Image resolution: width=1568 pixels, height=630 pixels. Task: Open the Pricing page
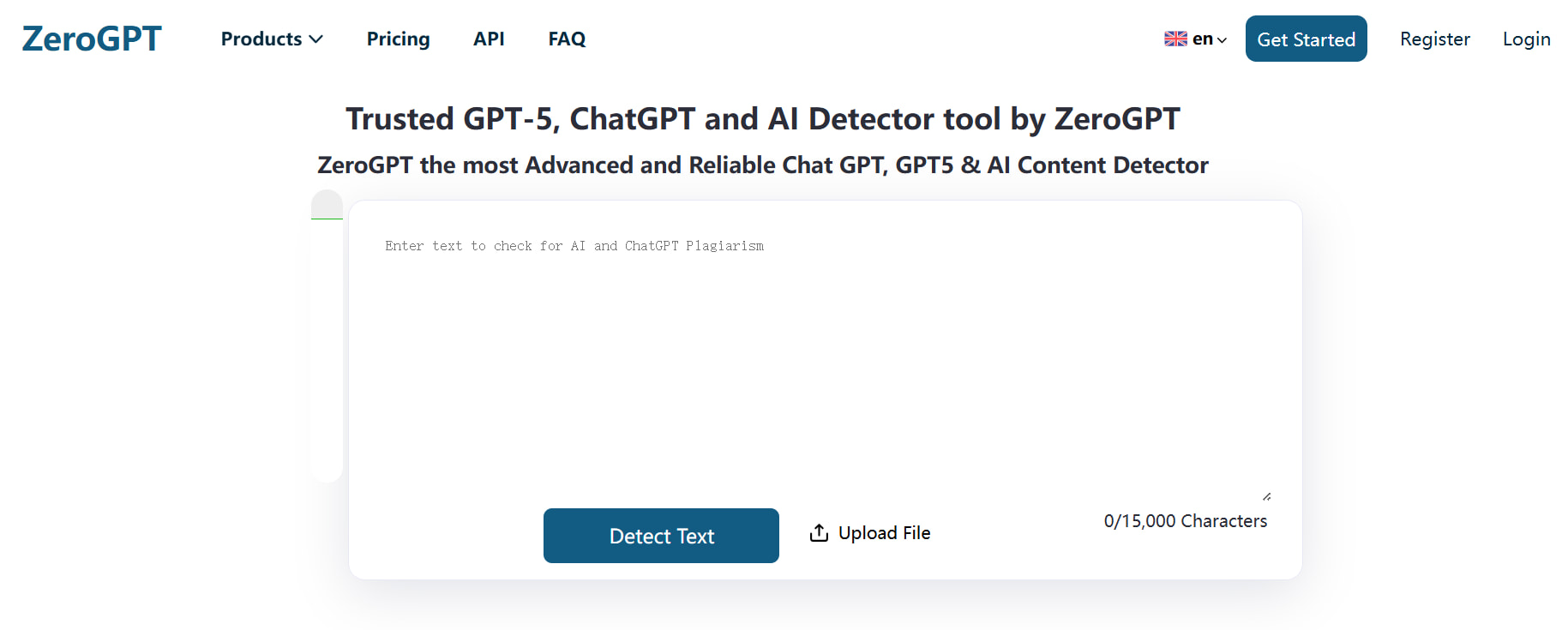point(398,39)
